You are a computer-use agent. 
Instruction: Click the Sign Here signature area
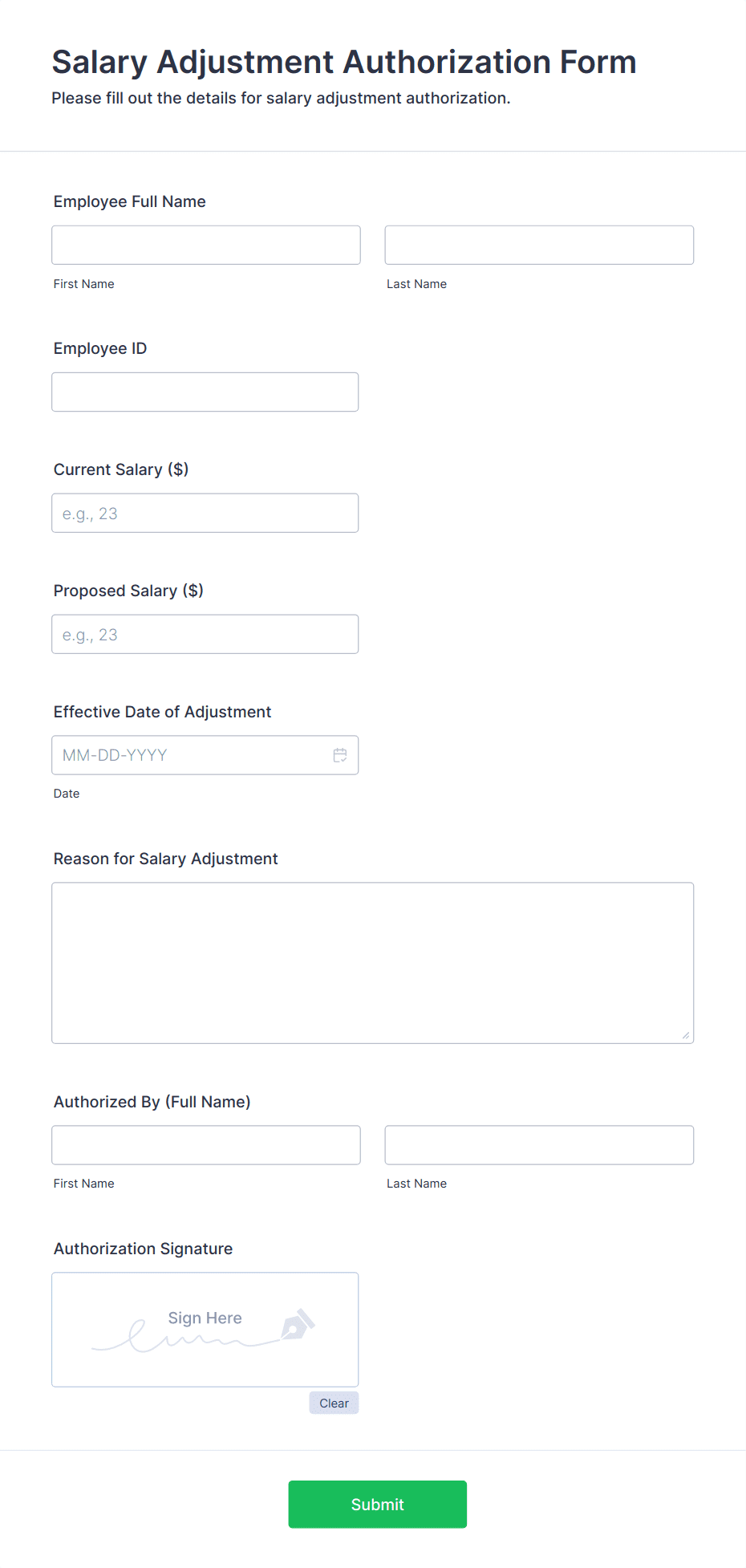click(x=205, y=1329)
